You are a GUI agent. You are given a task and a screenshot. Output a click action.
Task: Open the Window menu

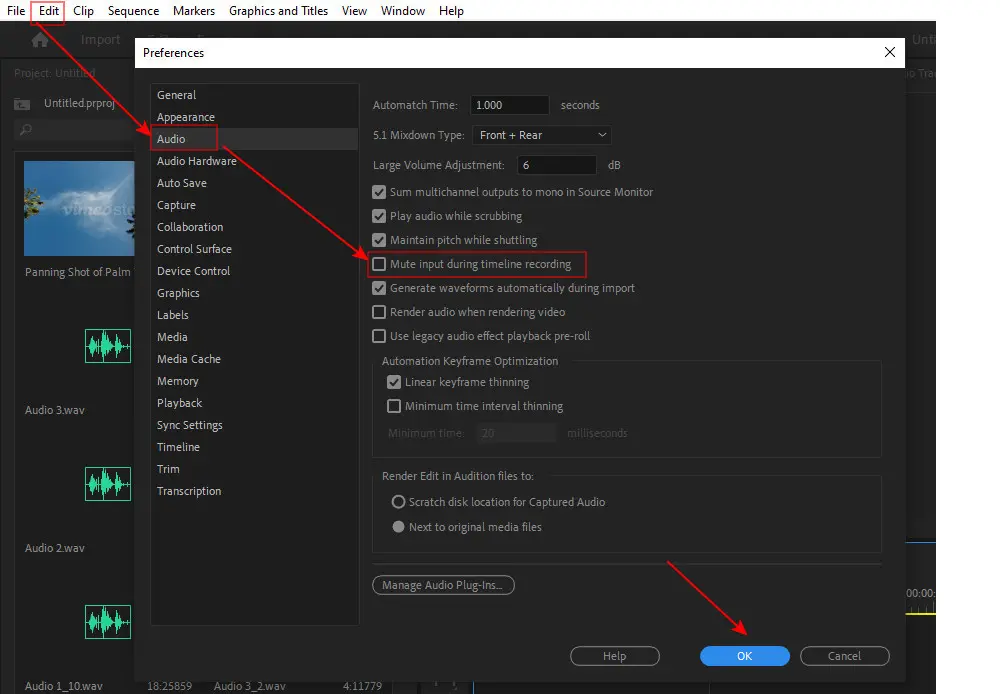point(402,11)
